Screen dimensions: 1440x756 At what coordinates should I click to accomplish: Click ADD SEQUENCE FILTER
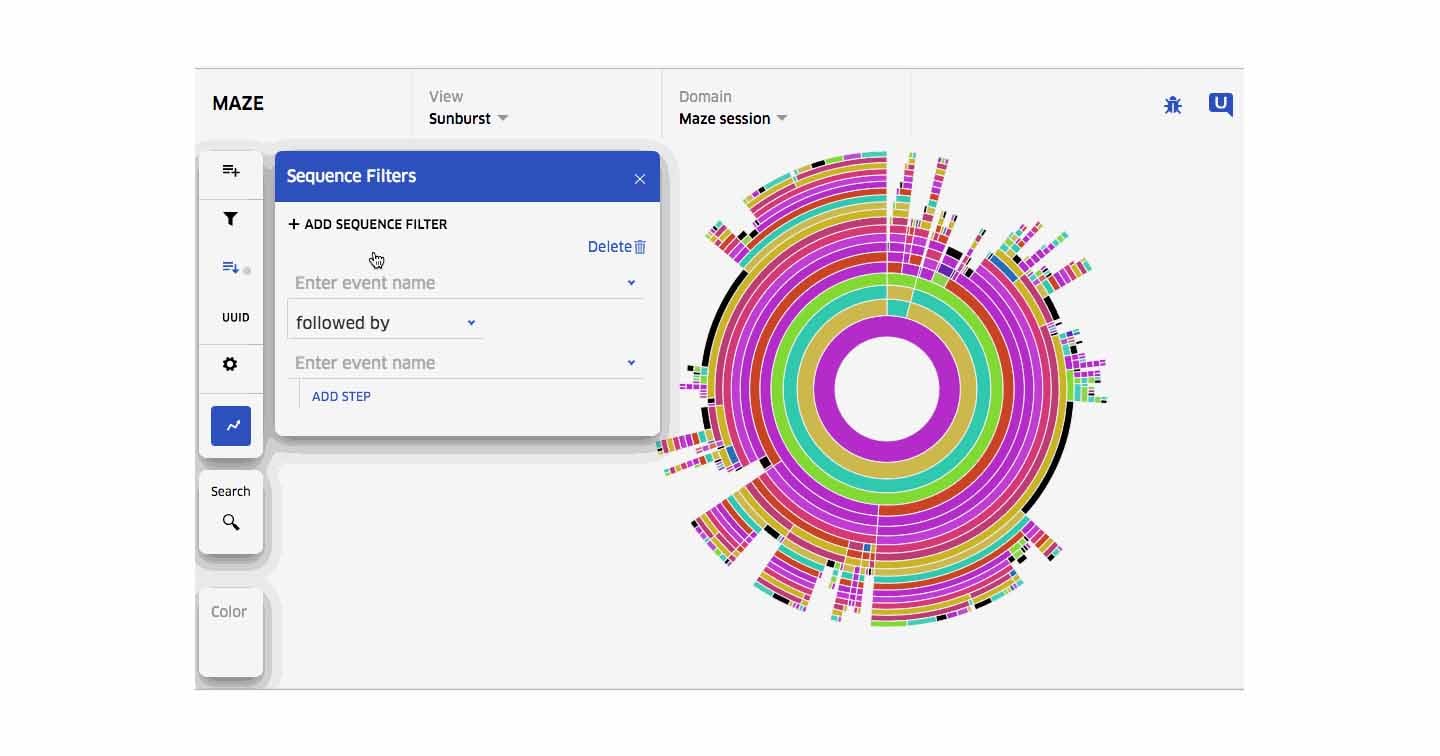pos(368,224)
